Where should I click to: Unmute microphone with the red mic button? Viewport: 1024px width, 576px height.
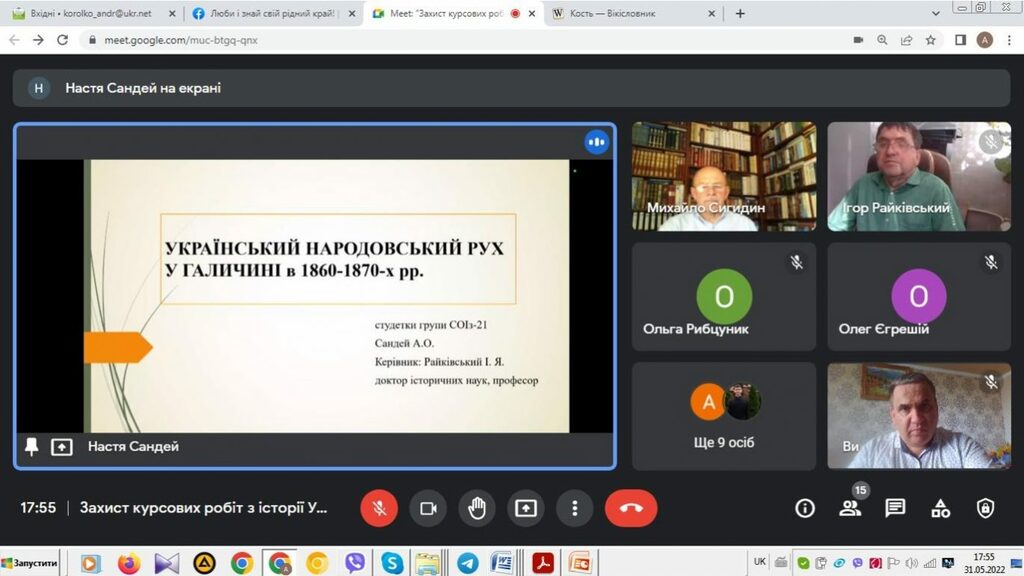click(379, 508)
